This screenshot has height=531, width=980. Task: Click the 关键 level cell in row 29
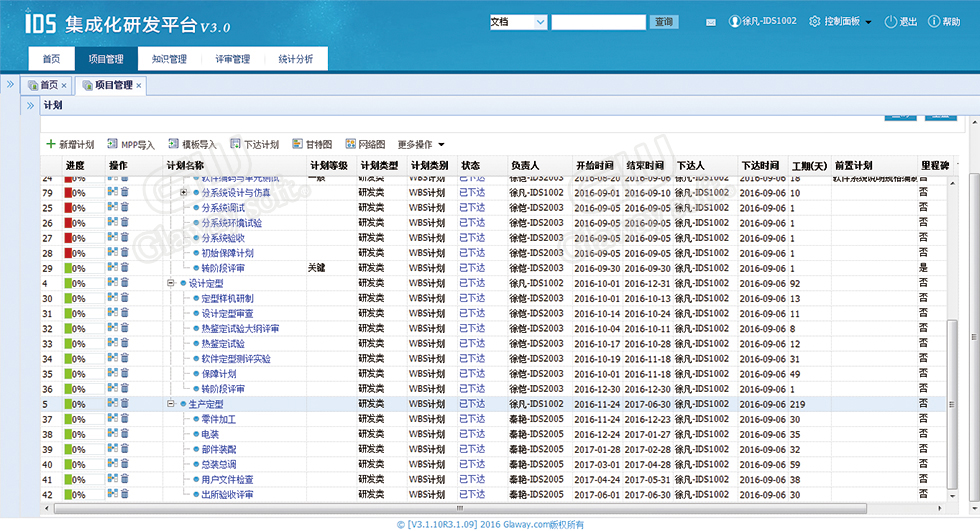[x=317, y=267]
